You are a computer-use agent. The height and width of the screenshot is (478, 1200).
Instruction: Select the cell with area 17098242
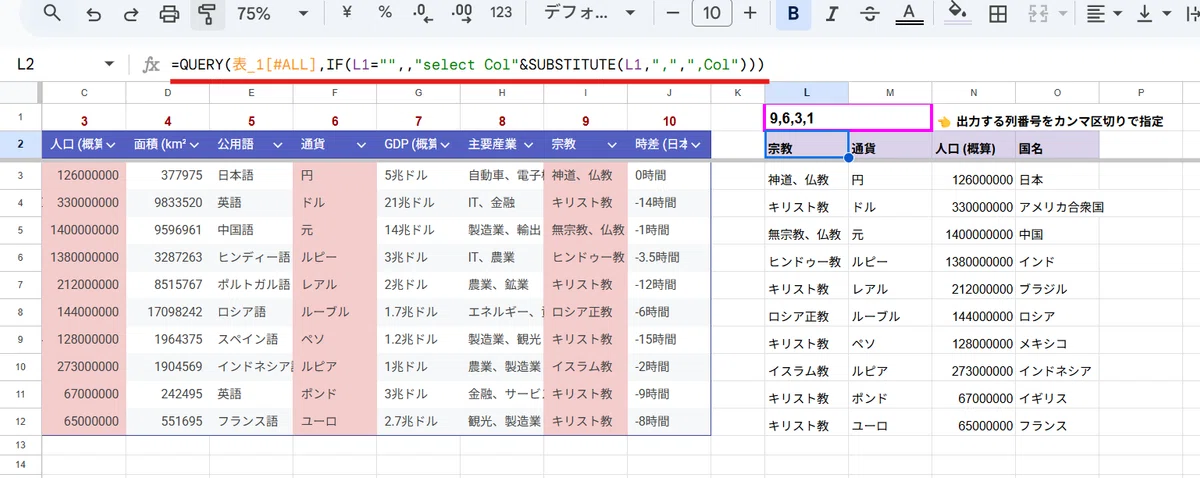pyautogui.click(x=168, y=311)
